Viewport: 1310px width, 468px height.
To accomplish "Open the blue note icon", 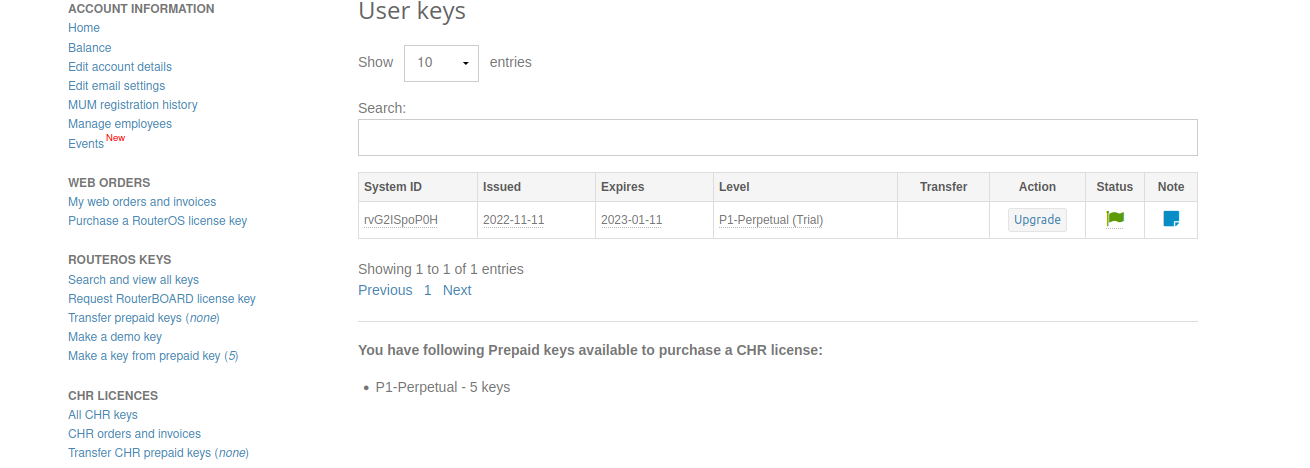I will coord(1171,219).
